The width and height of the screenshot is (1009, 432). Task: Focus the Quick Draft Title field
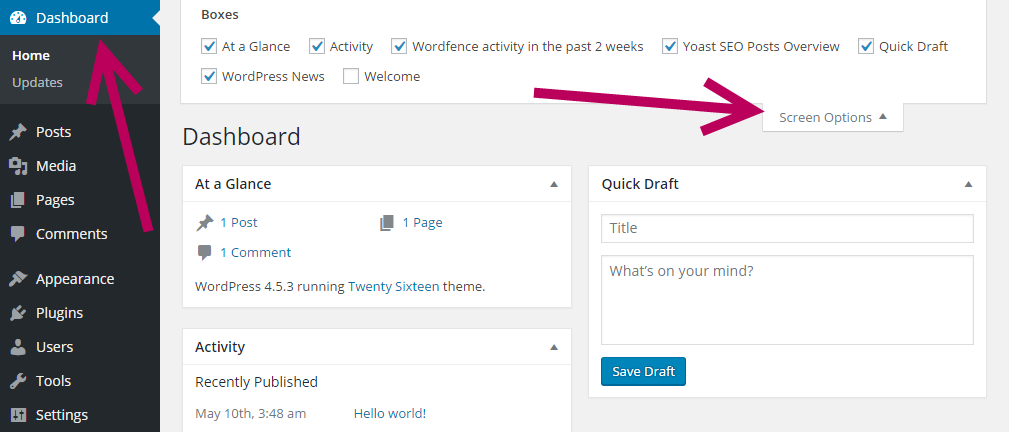787,229
